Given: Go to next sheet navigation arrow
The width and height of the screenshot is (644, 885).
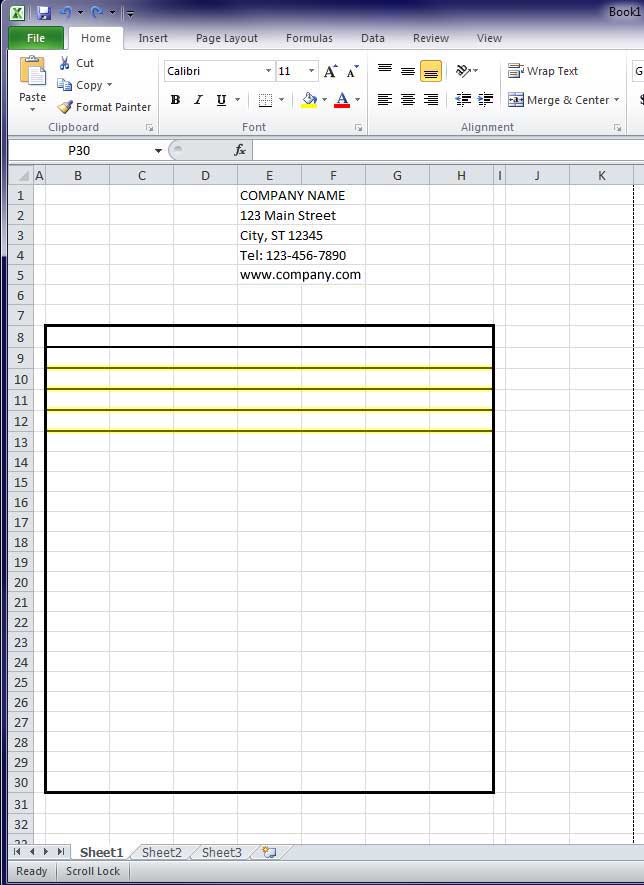Looking at the screenshot, I should coord(46,852).
